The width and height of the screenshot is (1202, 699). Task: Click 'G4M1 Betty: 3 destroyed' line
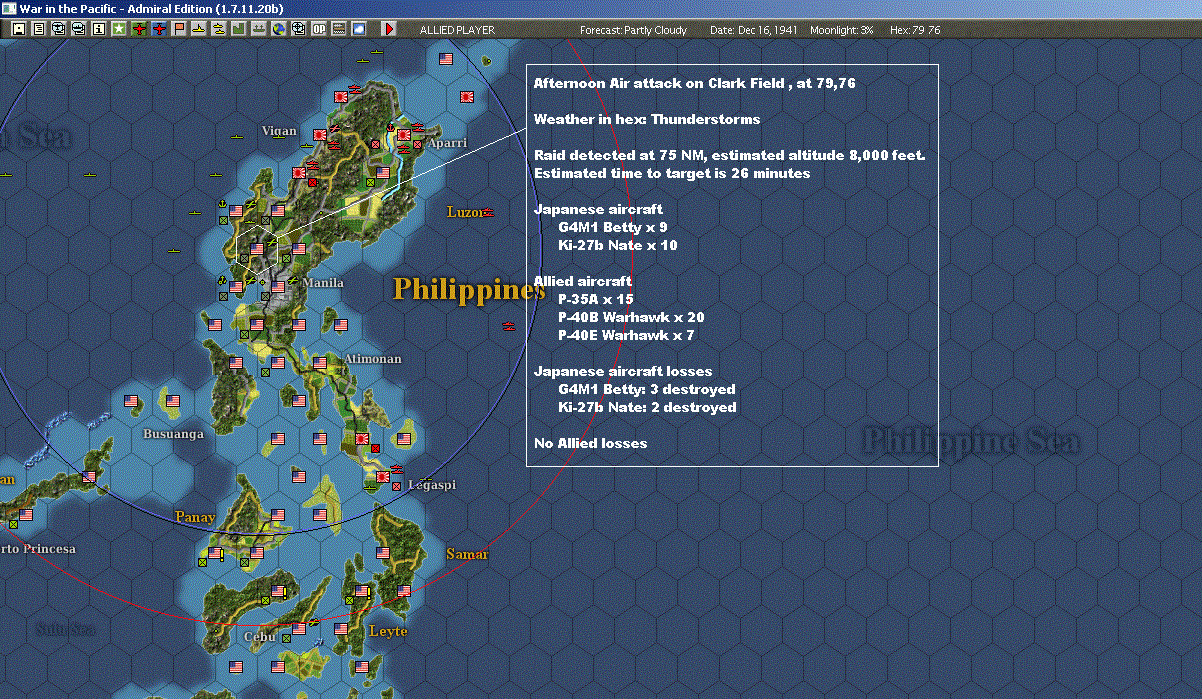(x=647, y=389)
